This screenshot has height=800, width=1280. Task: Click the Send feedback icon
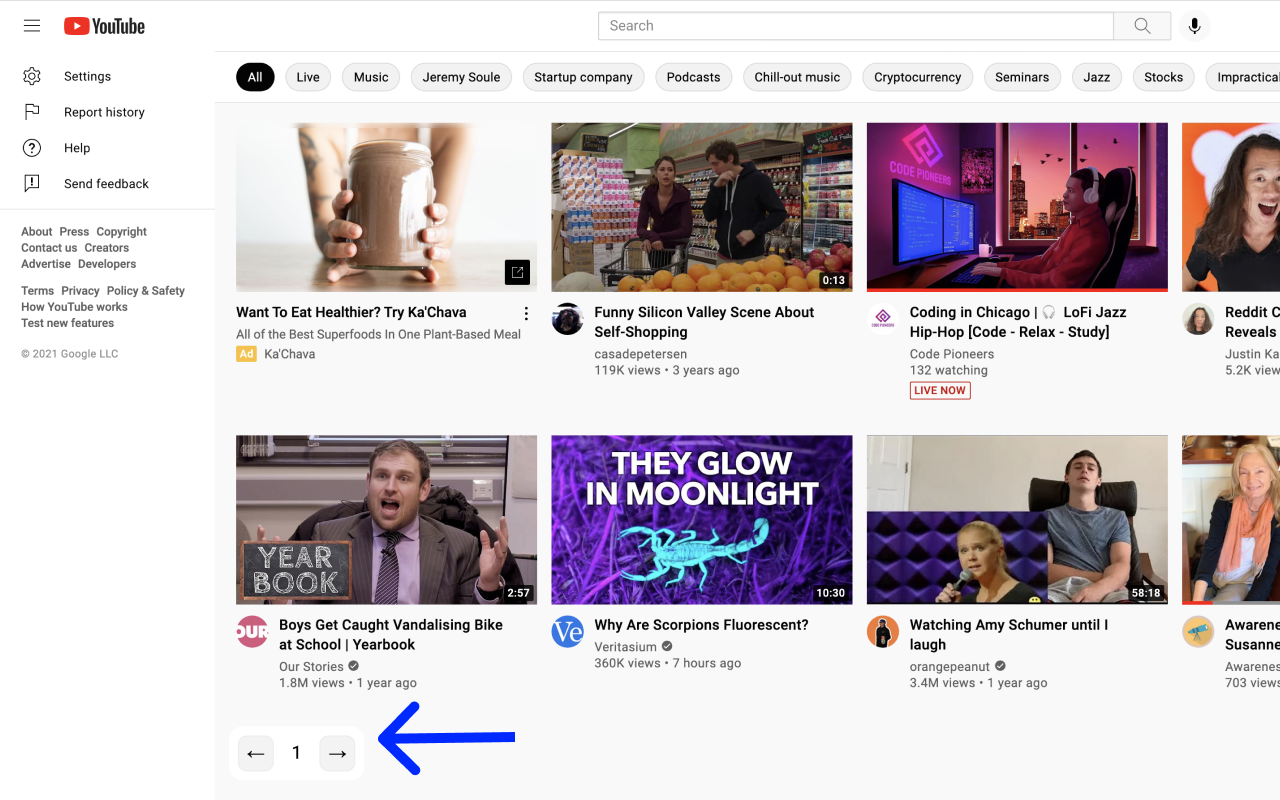32,184
